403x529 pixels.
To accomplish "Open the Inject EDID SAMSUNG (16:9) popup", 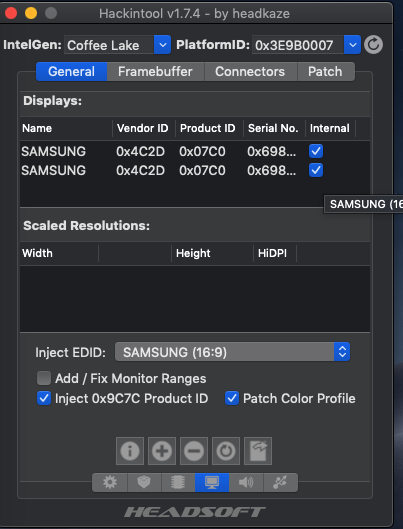I will coord(232,352).
